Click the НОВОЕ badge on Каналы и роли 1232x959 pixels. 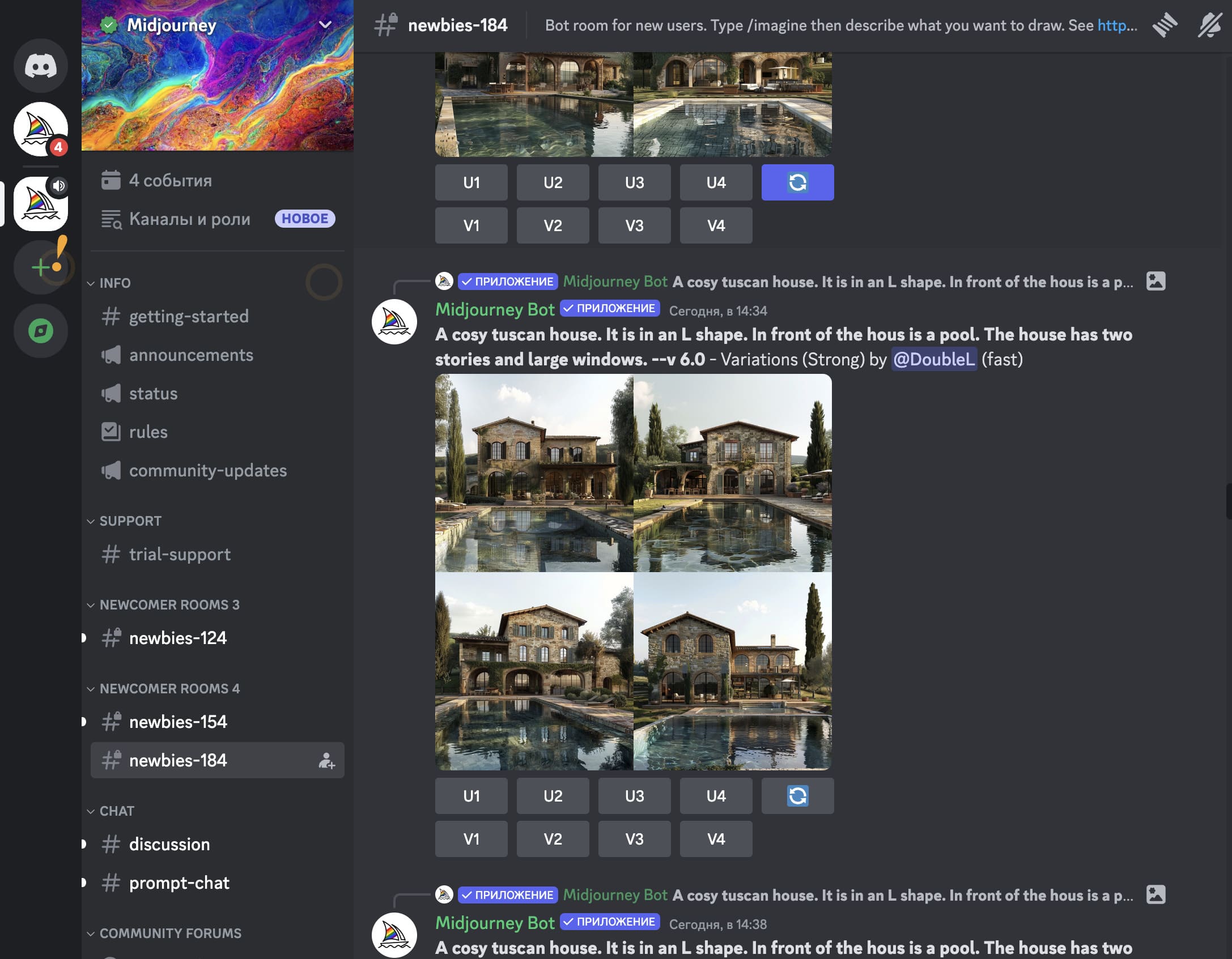tap(304, 218)
